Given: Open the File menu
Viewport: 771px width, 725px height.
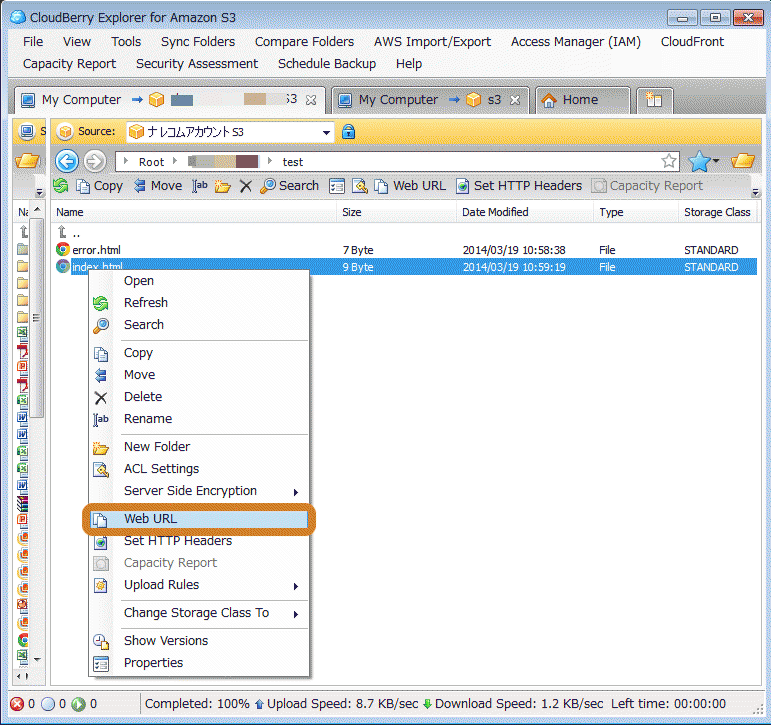Looking at the screenshot, I should pyautogui.click(x=33, y=42).
